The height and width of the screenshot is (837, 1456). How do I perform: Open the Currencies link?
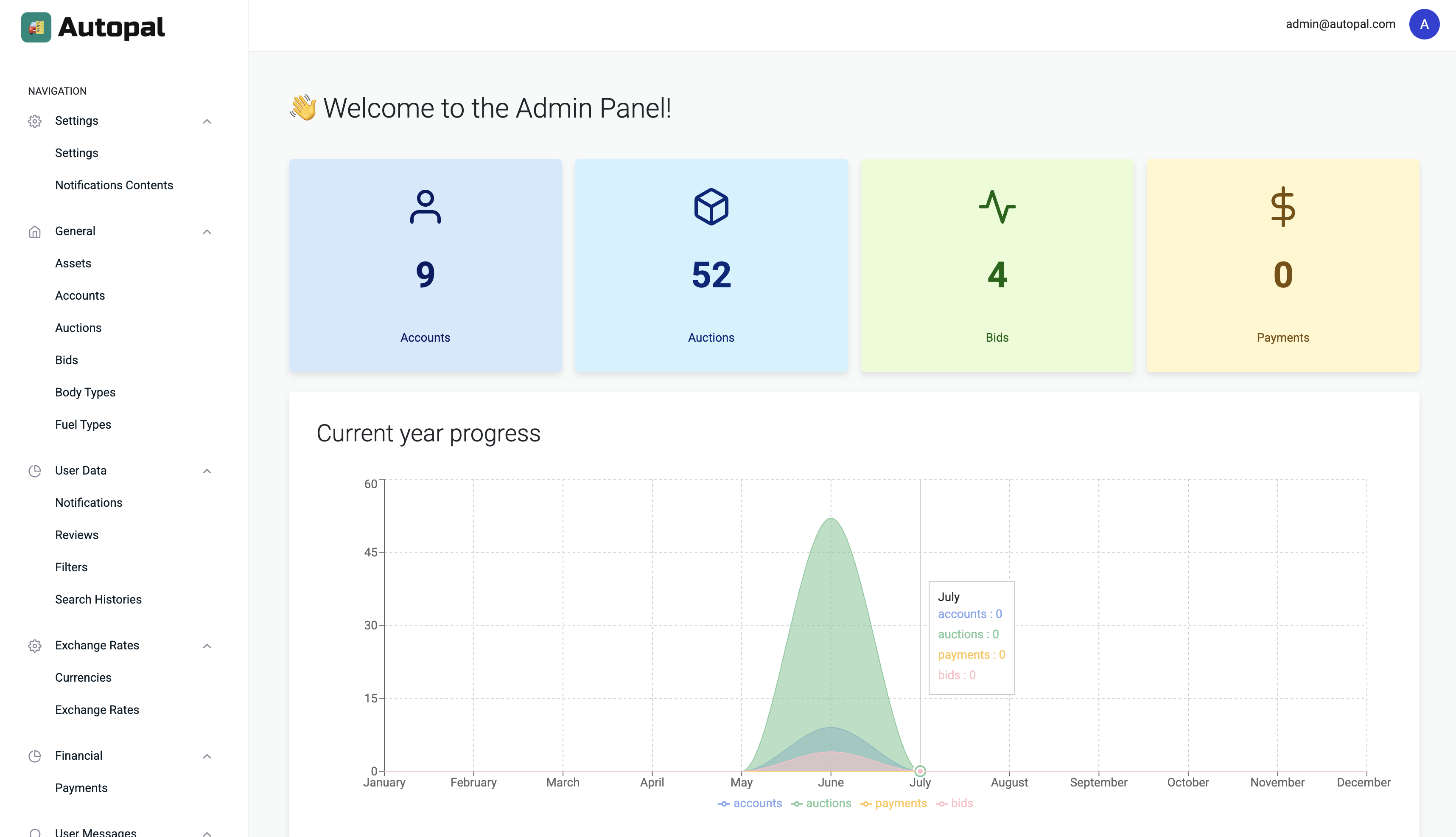coord(83,677)
